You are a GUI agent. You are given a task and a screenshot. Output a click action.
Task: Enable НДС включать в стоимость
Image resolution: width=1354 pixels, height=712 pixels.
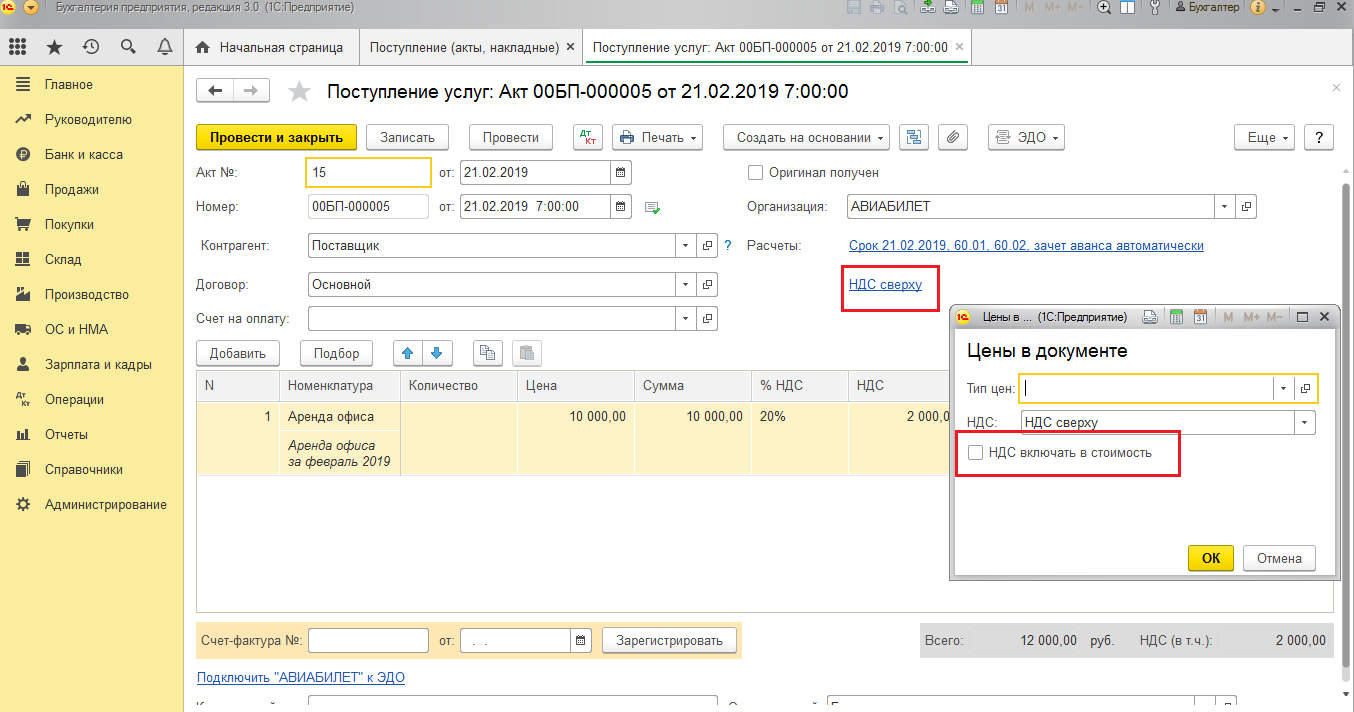pos(976,453)
